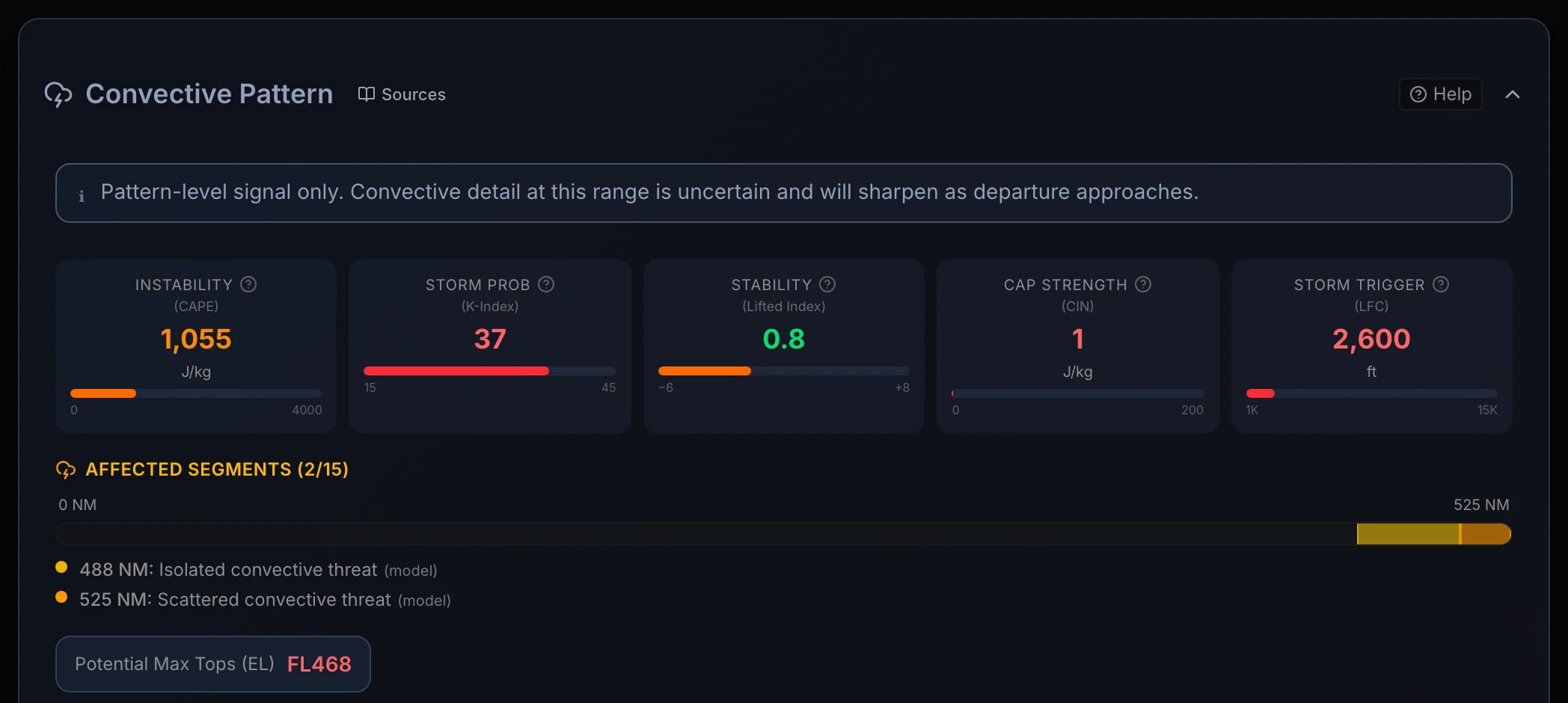Image resolution: width=1568 pixels, height=703 pixels.
Task: Click the Convective Pattern title text
Action: click(x=209, y=94)
